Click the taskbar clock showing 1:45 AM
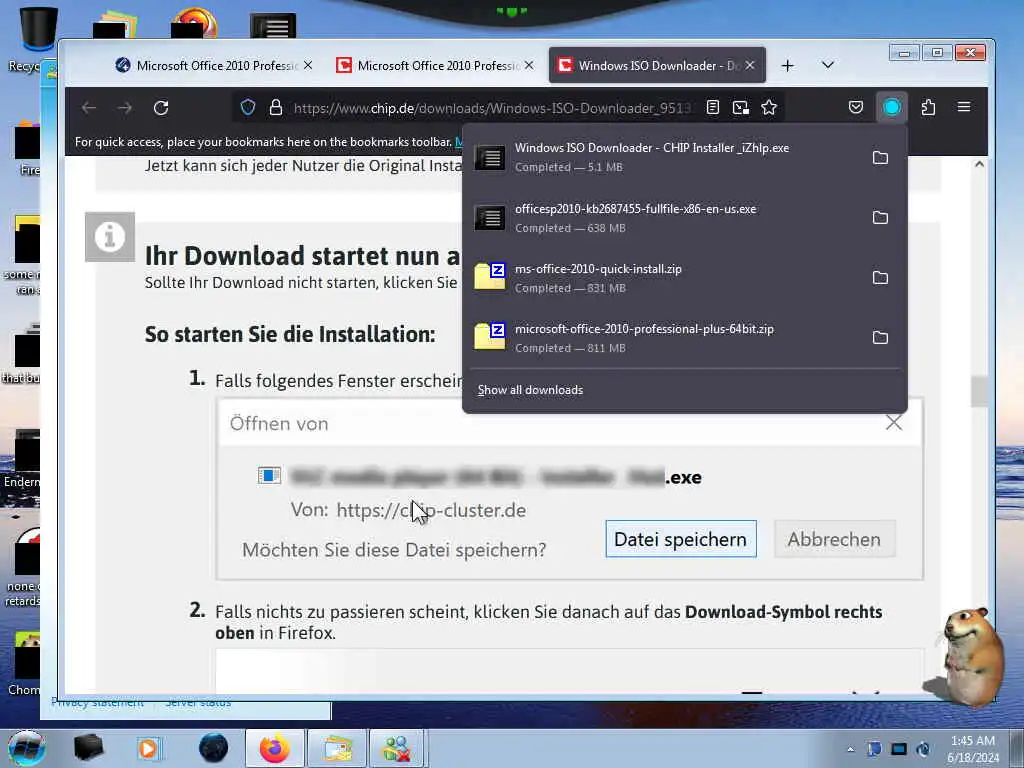Image resolution: width=1024 pixels, height=768 pixels. coord(973,748)
